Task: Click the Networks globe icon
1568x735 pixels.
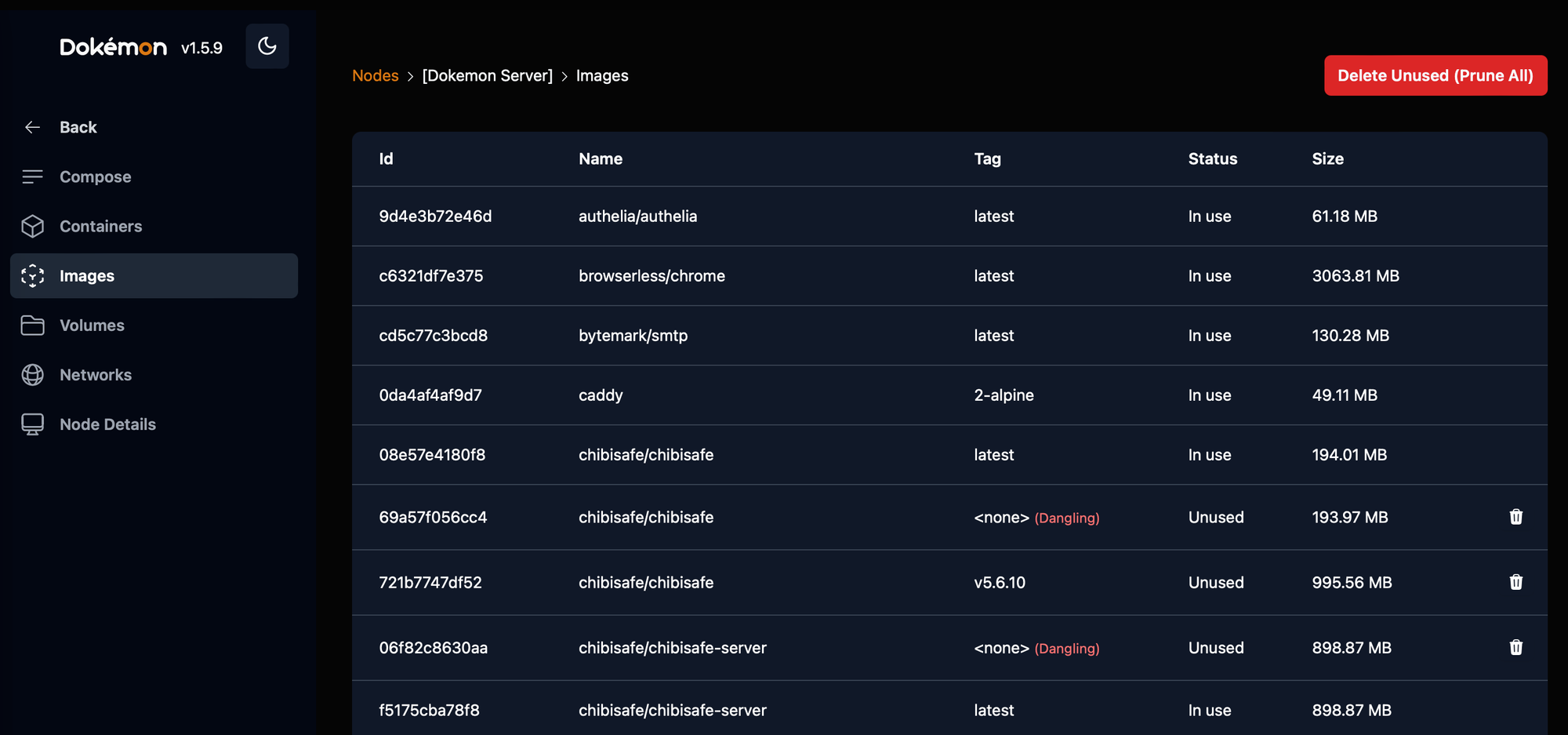Action: pos(32,374)
